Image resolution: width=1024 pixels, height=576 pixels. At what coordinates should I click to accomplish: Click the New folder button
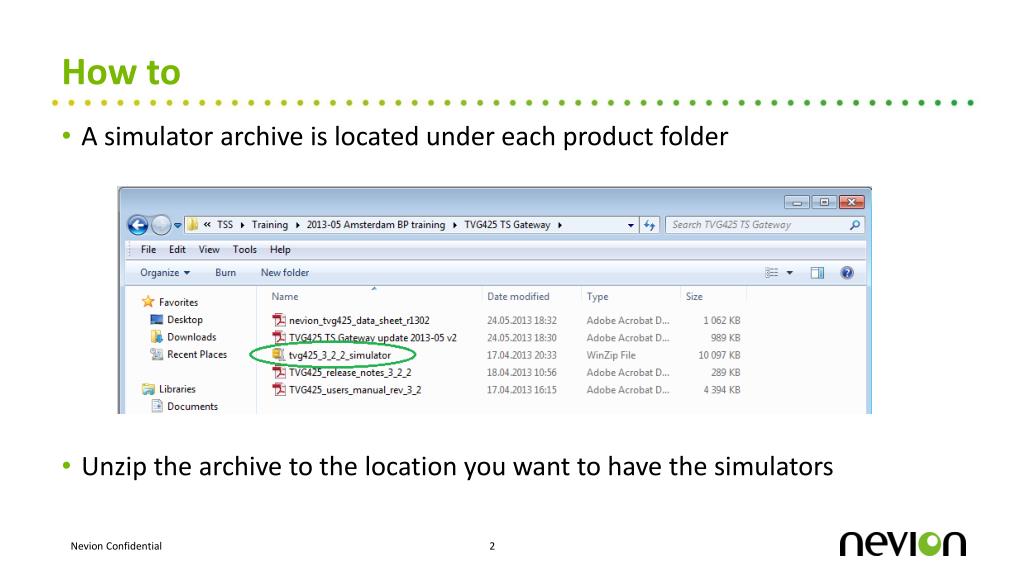285,272
